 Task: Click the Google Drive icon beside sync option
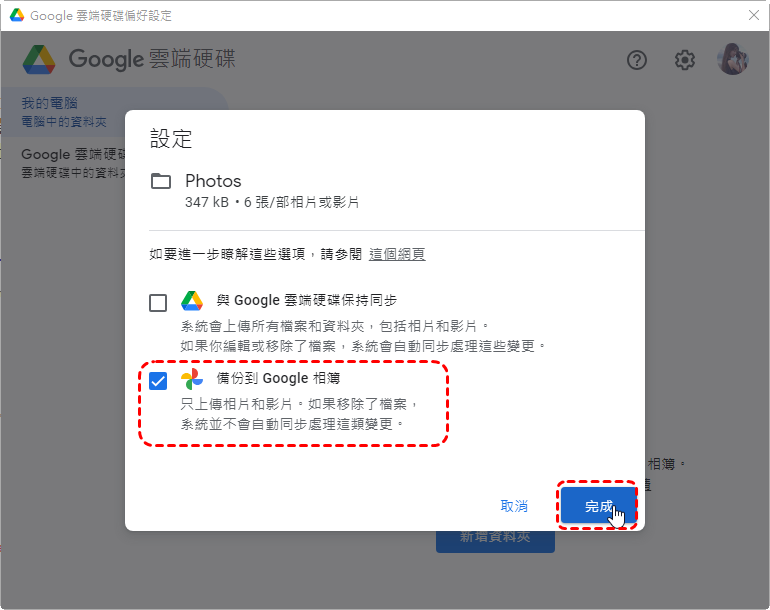[192, 301]
